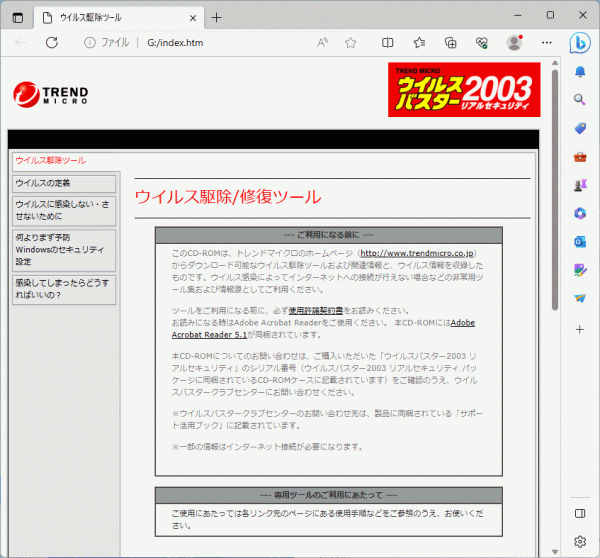Open split screen icon

tap(387, 42)
